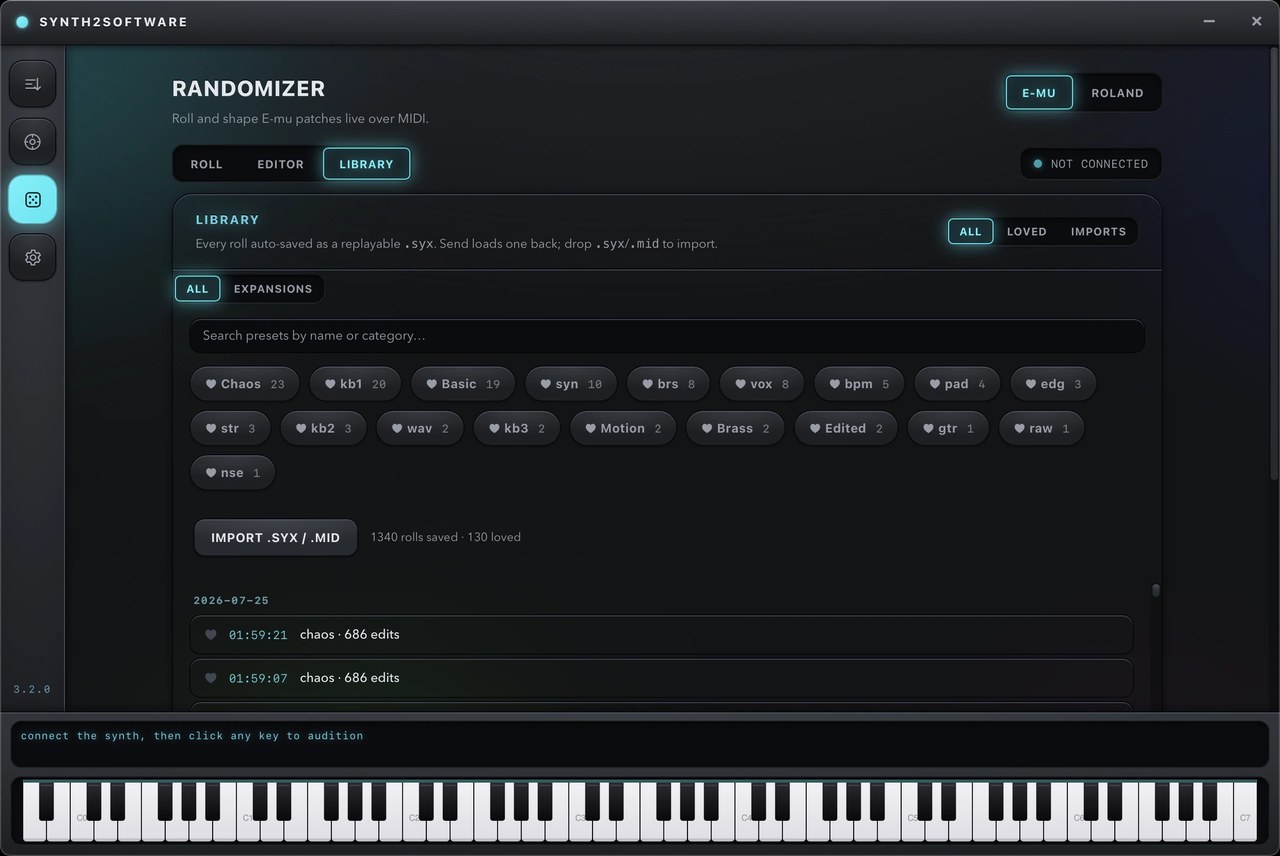Love the 01:59:07 chaos roll heart
The width and height of the screenshot is (1280, 856).
click(x=211, y=678)
